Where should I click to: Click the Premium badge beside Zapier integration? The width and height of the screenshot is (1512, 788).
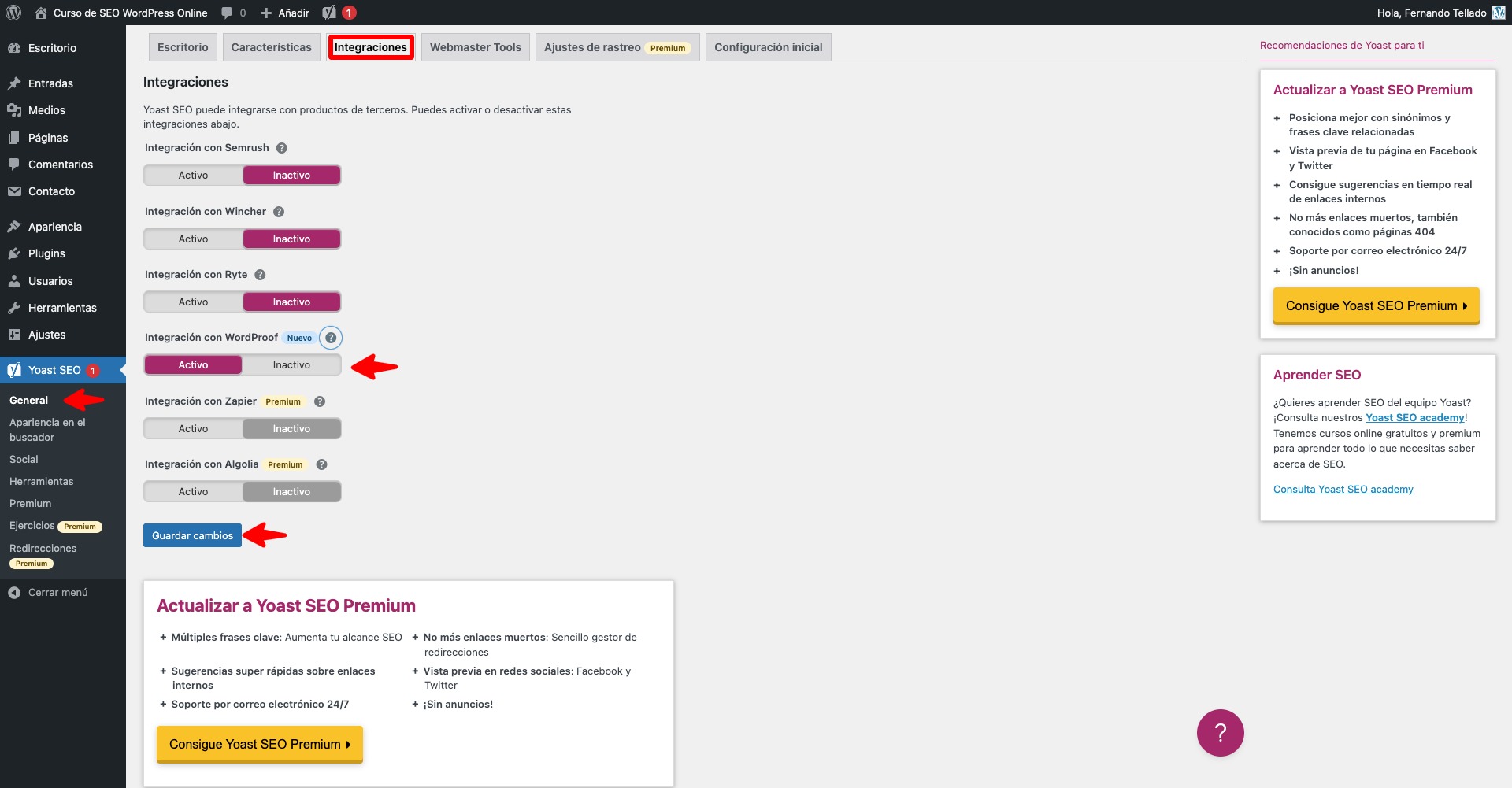283,401
